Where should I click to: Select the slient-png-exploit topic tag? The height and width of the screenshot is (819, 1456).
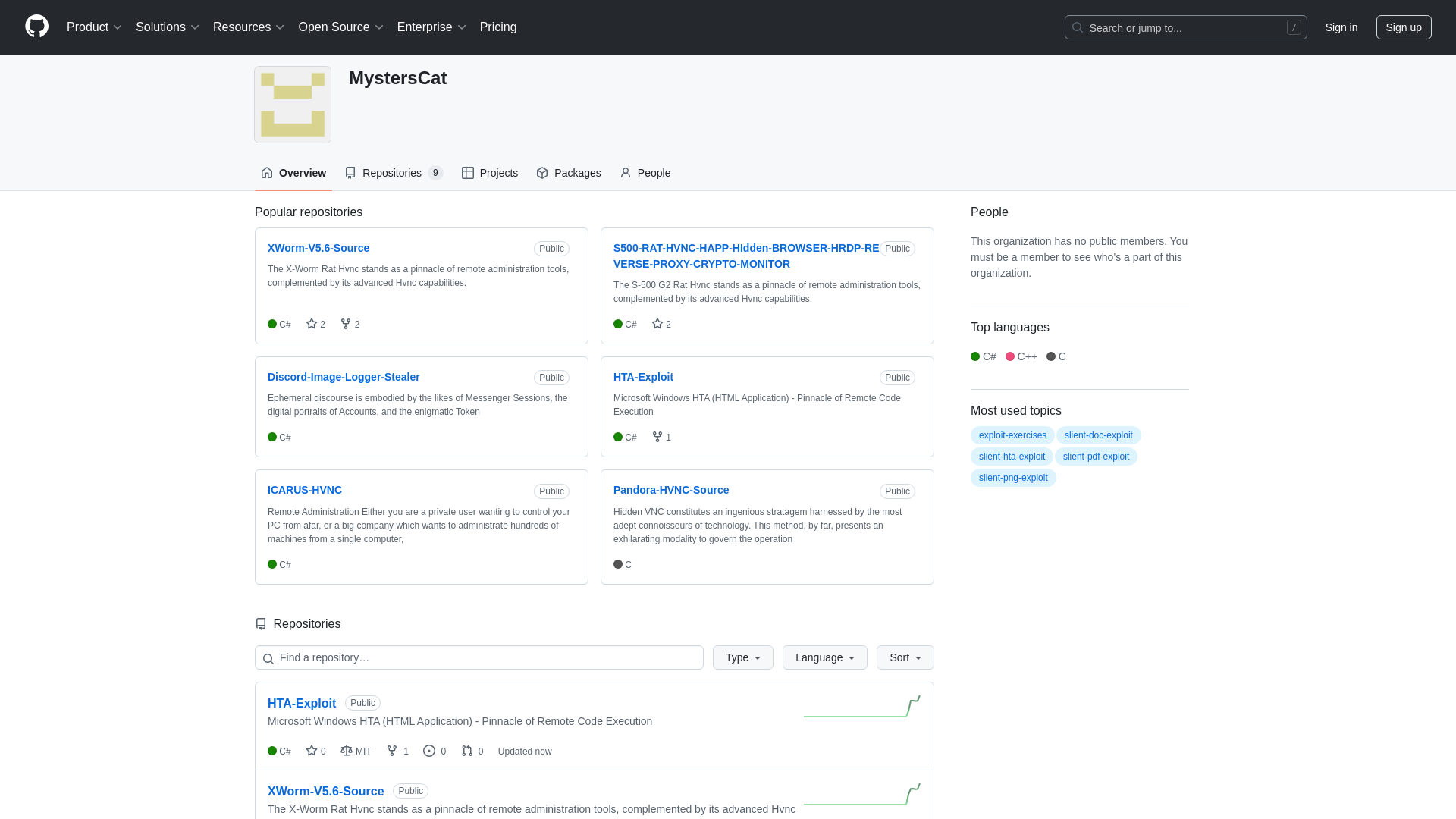(x=1013, y=478)
